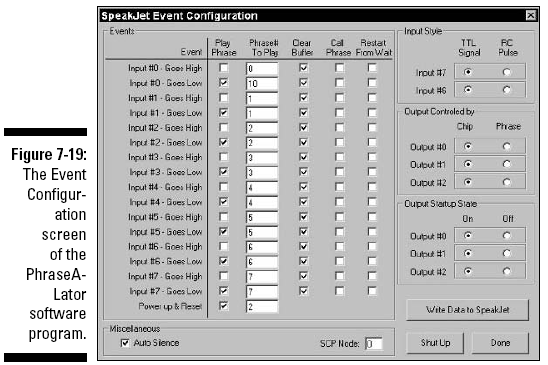
Task: Uncheck Clear Buffer for Input #1 Goes High
Action: [x=303, y=98]
